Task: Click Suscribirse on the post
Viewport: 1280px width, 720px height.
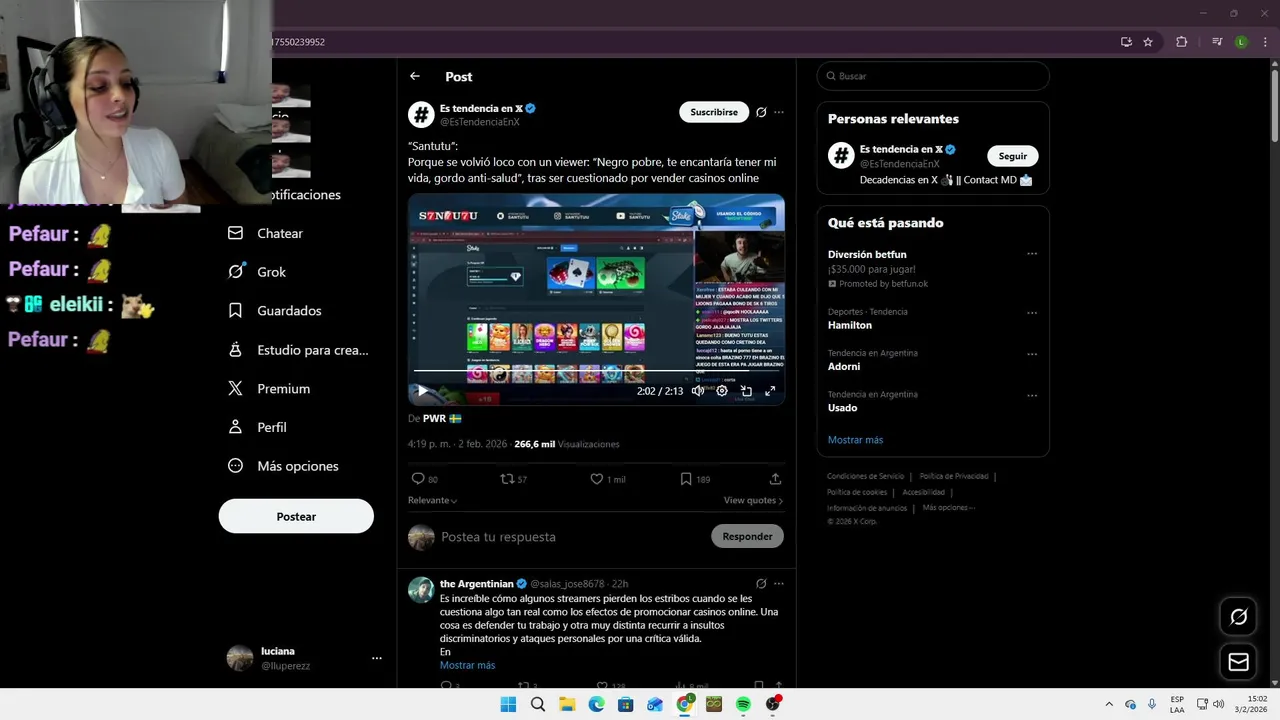Action: (x=714, y=112)
